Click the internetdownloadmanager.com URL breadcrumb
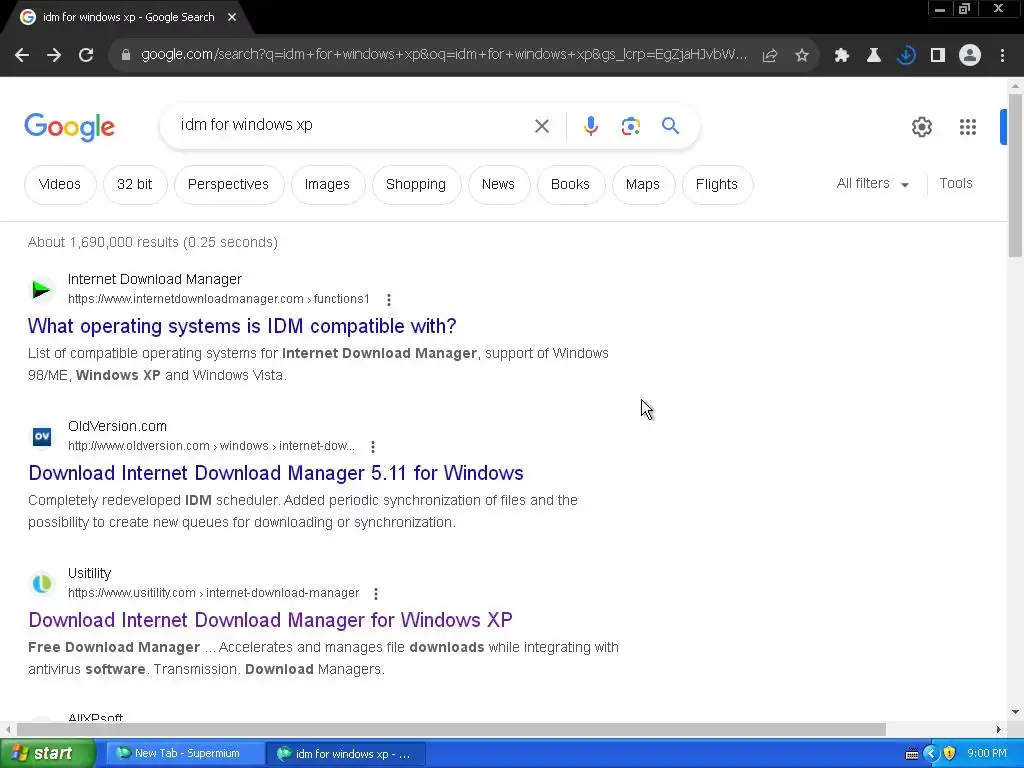The image size is (1024, 768). pos(219,299)
